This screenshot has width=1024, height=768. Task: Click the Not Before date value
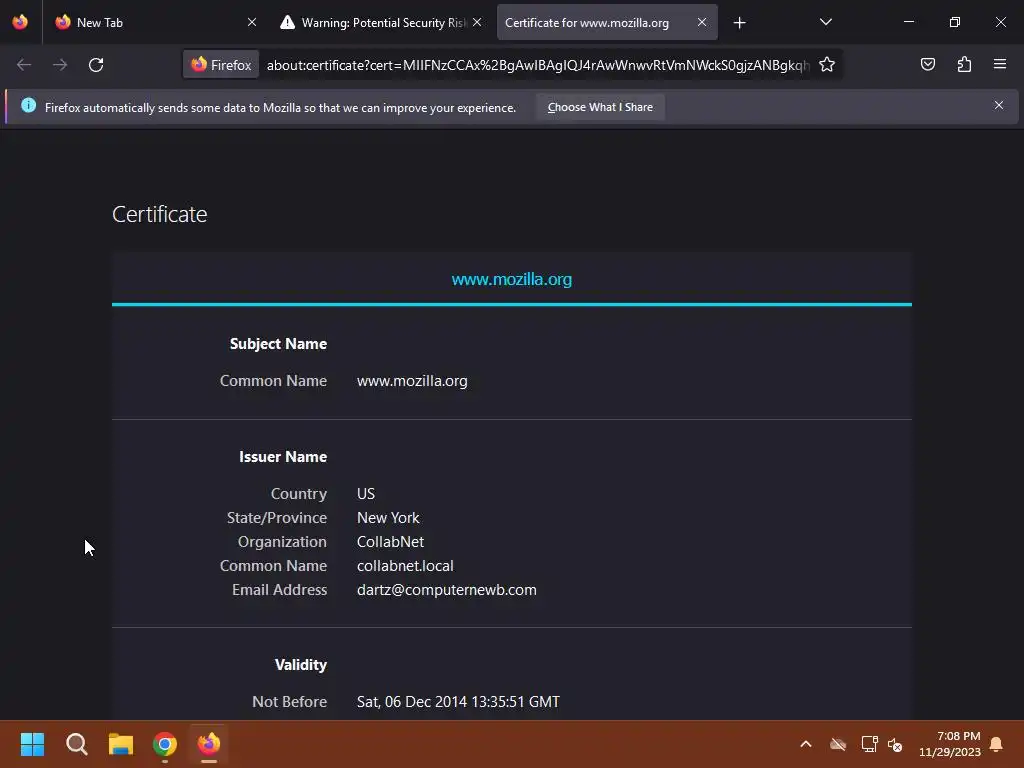pos(458,702)
